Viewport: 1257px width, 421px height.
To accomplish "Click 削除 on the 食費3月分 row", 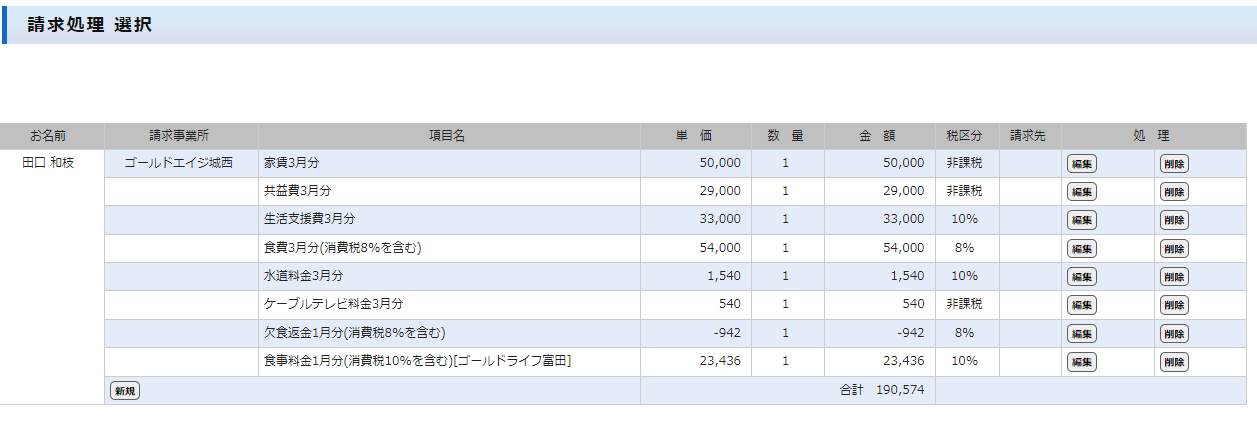I will (x=1174, y=249).
